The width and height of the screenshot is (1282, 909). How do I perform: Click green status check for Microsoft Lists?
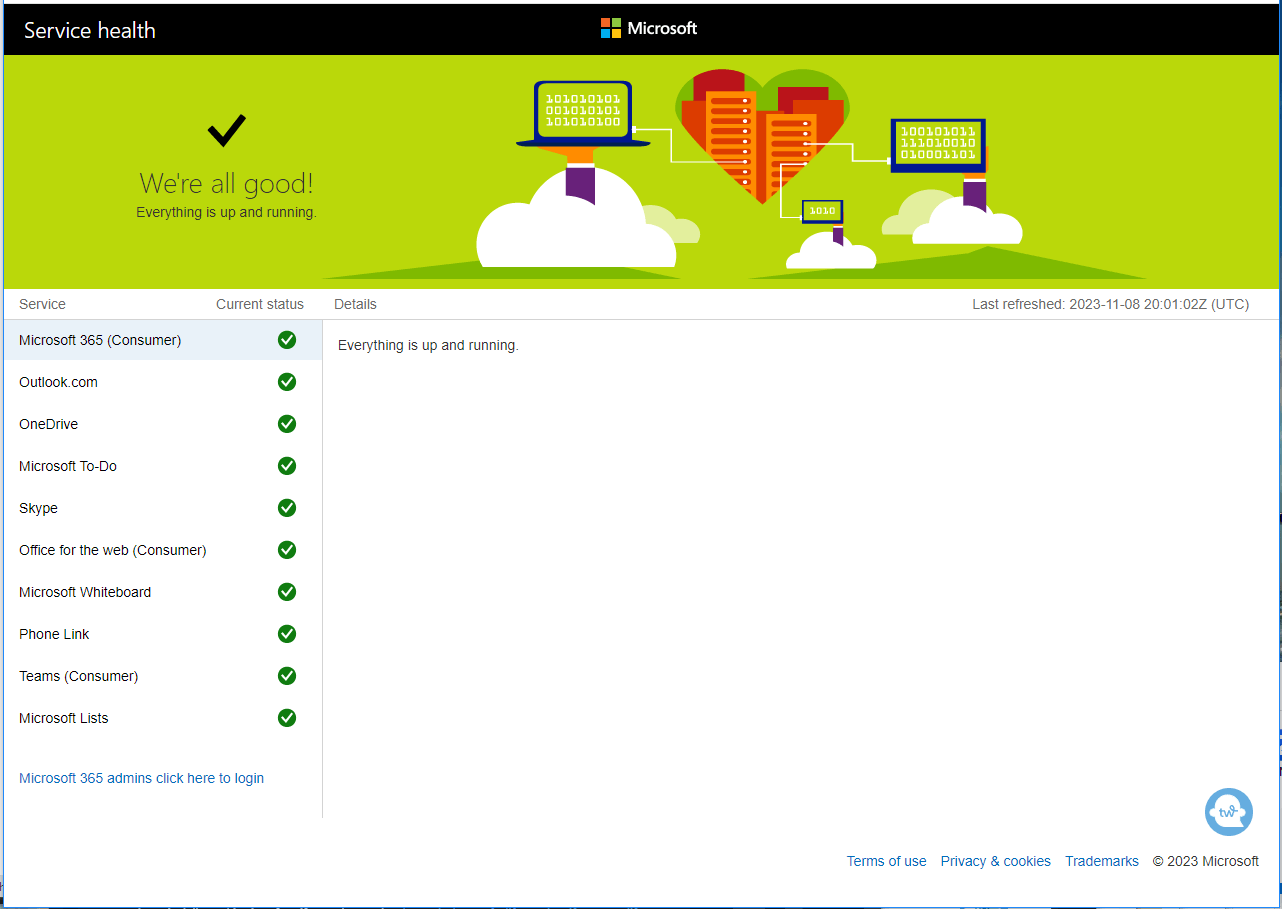click(287, 718)
